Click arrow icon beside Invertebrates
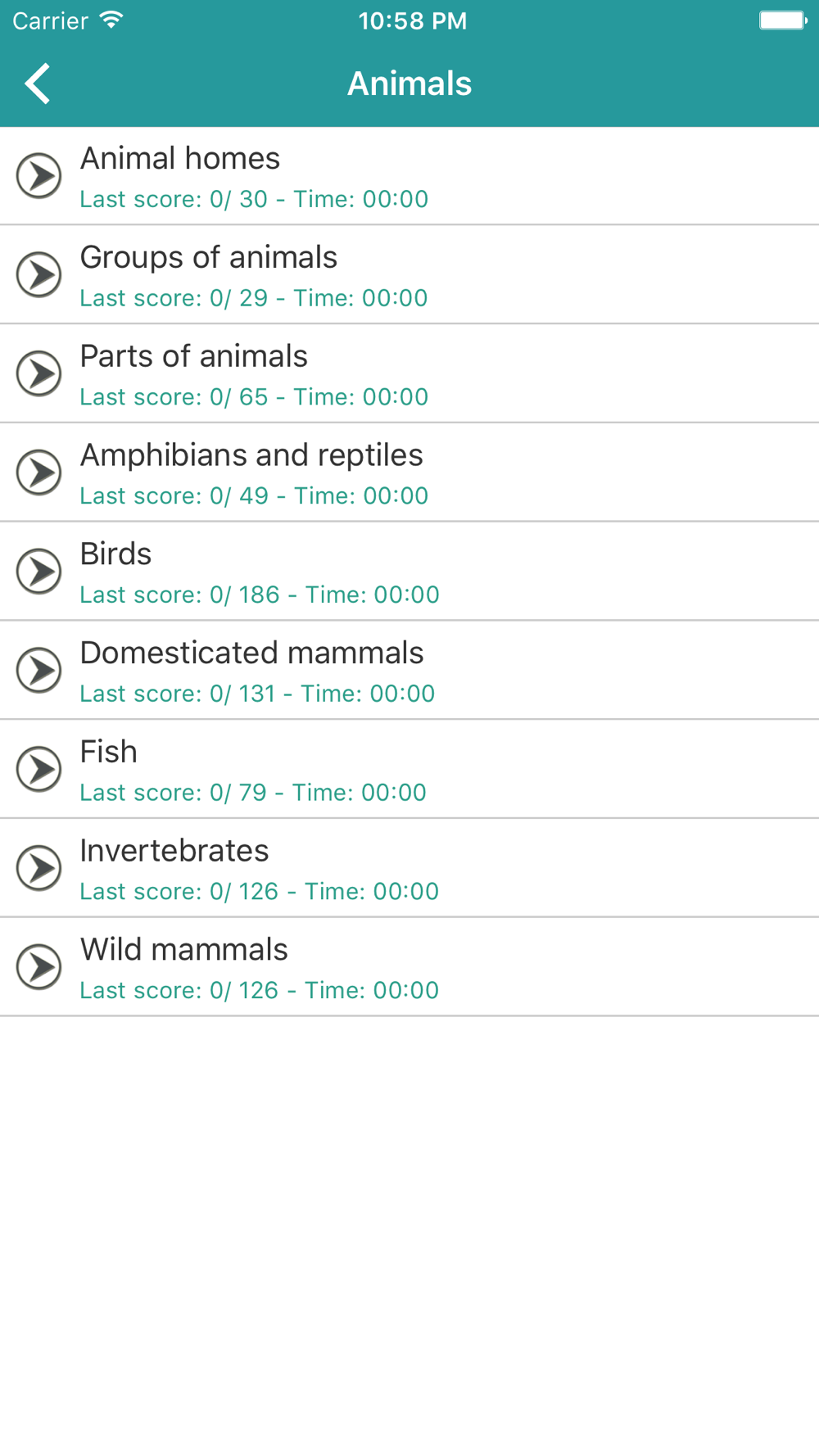Image resolution: width=819 pixels, height=1456 pixels. coord(39,868)
